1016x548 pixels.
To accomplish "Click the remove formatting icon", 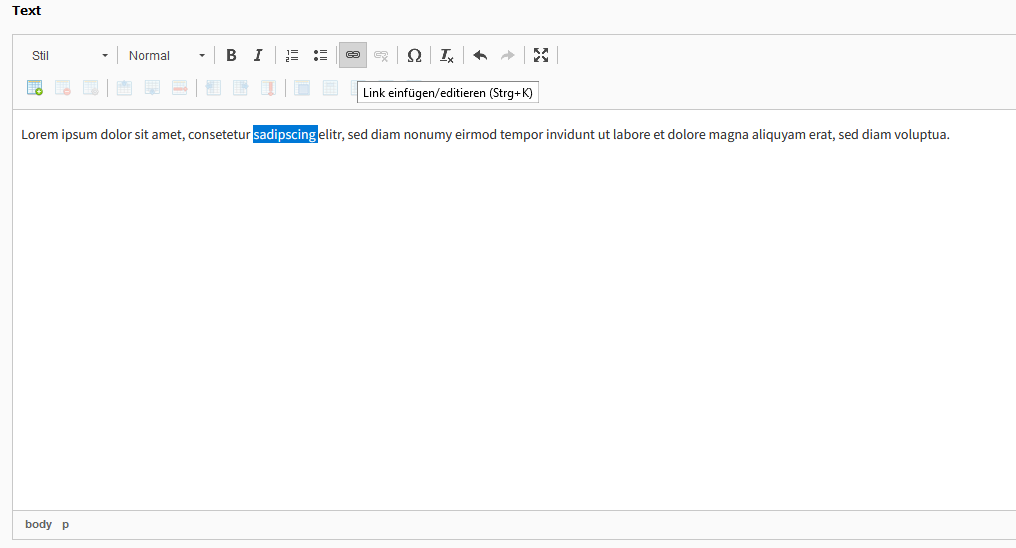I will coord(447,55).
